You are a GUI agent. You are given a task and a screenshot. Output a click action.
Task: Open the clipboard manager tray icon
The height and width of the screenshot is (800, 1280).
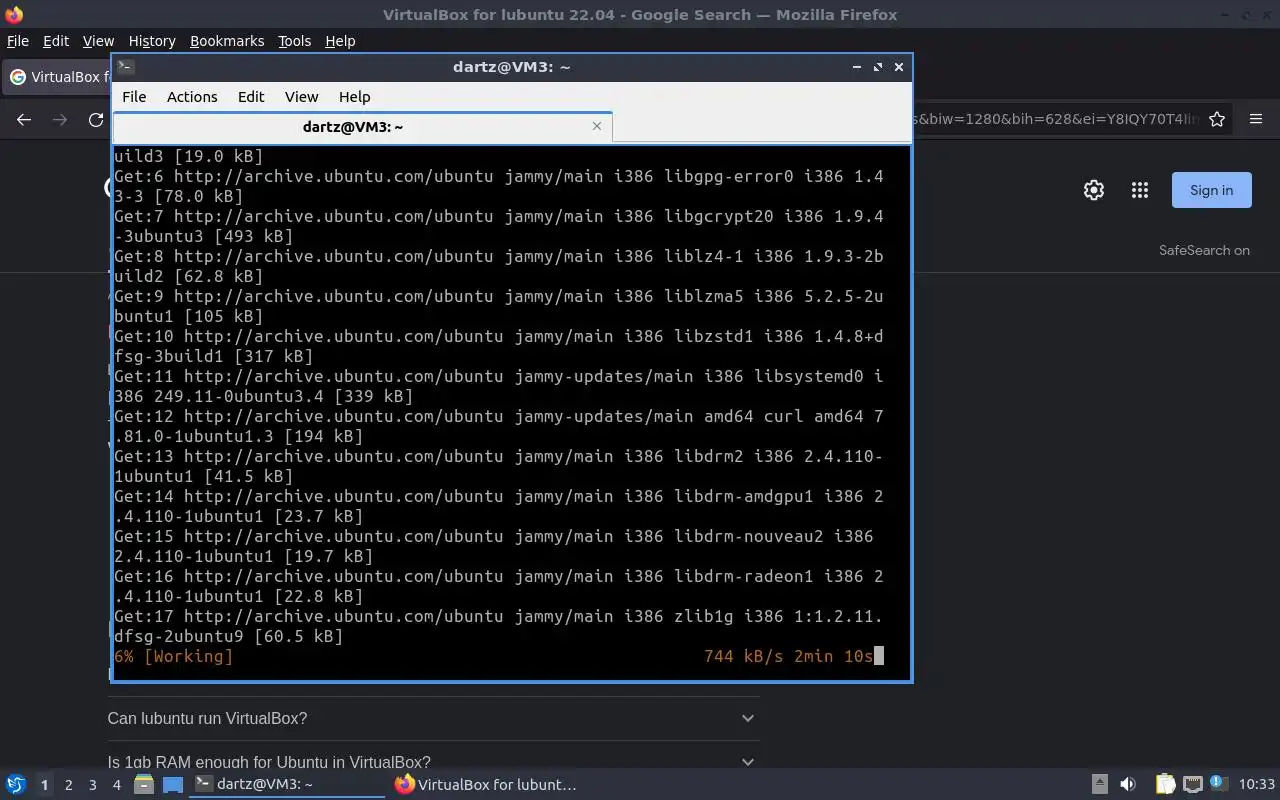(1166, 785)
